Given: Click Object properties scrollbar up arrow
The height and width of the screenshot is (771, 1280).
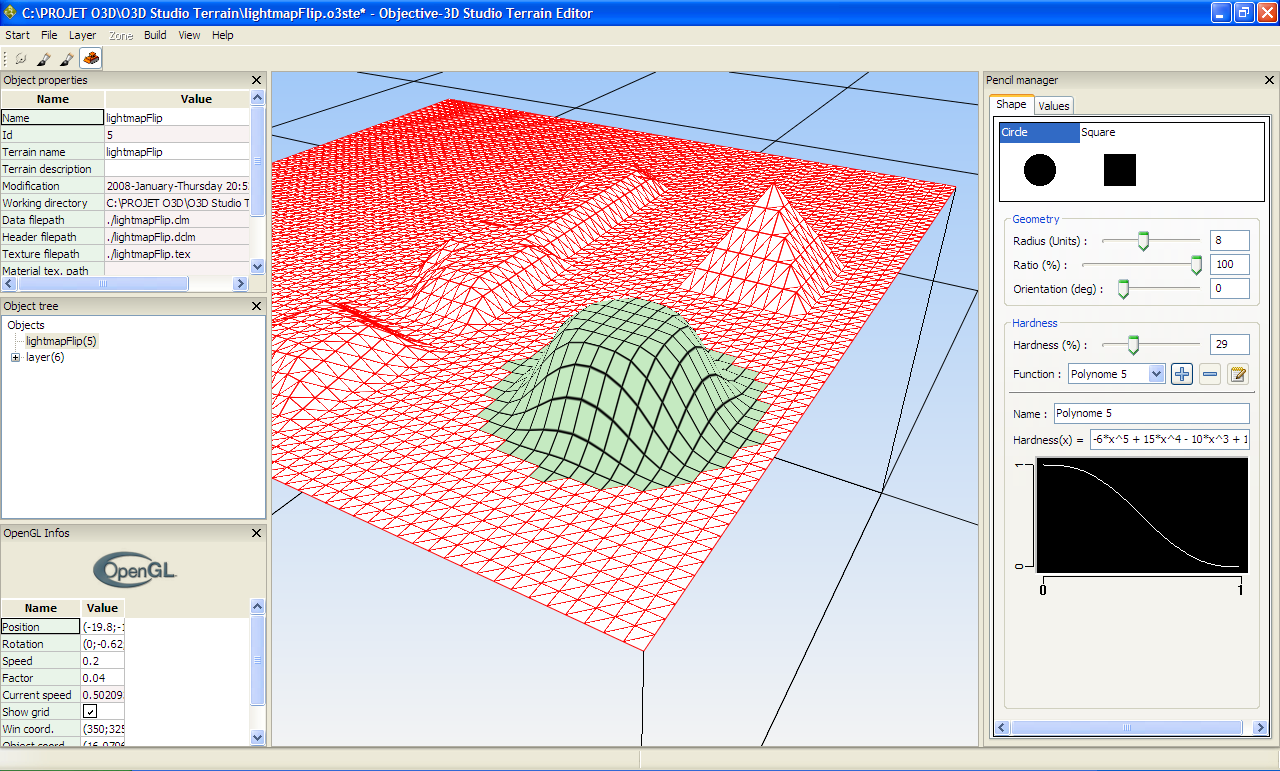Looking at the screenshot, I should click(257, 98).
